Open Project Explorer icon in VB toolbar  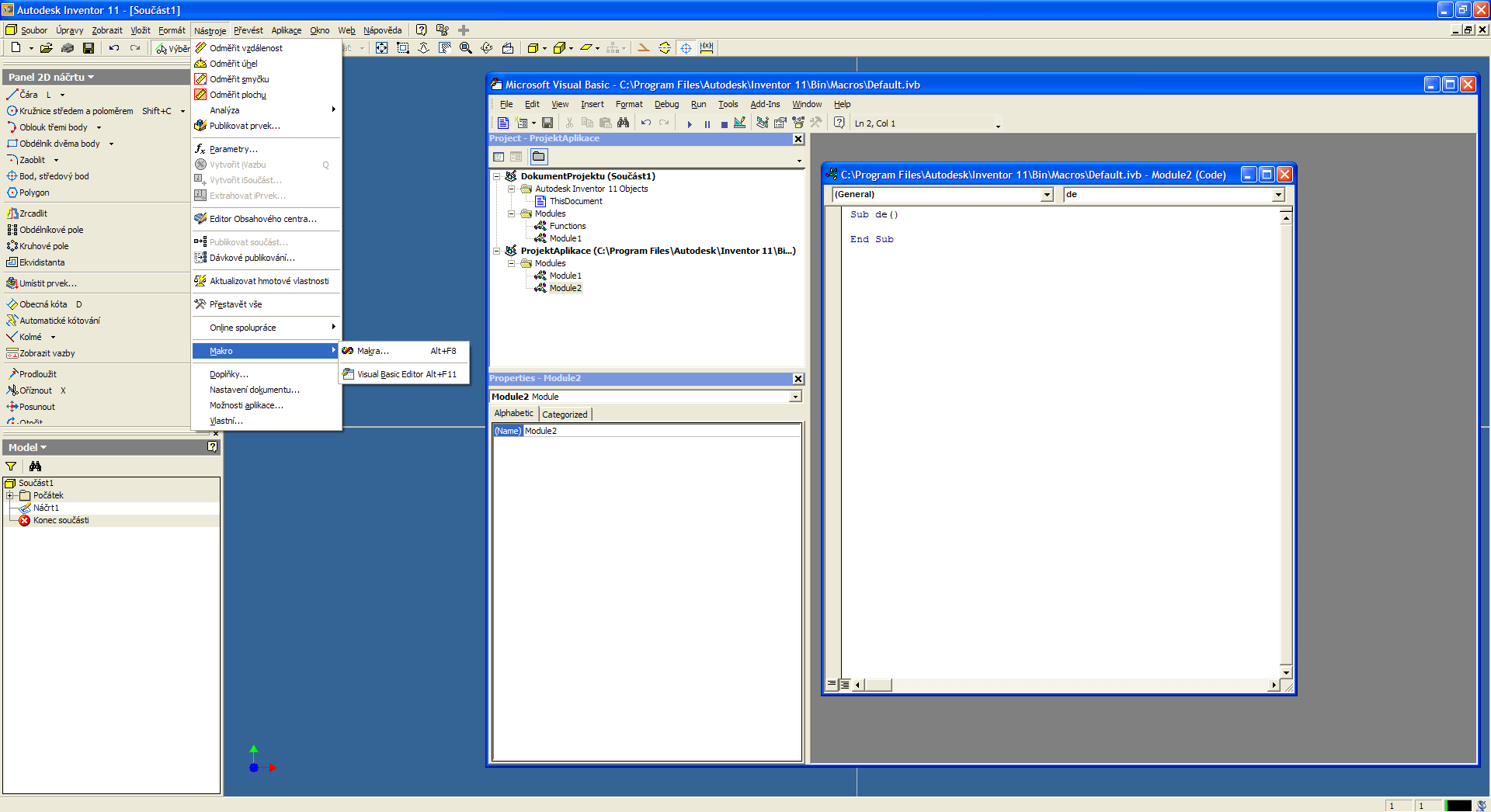762,123
